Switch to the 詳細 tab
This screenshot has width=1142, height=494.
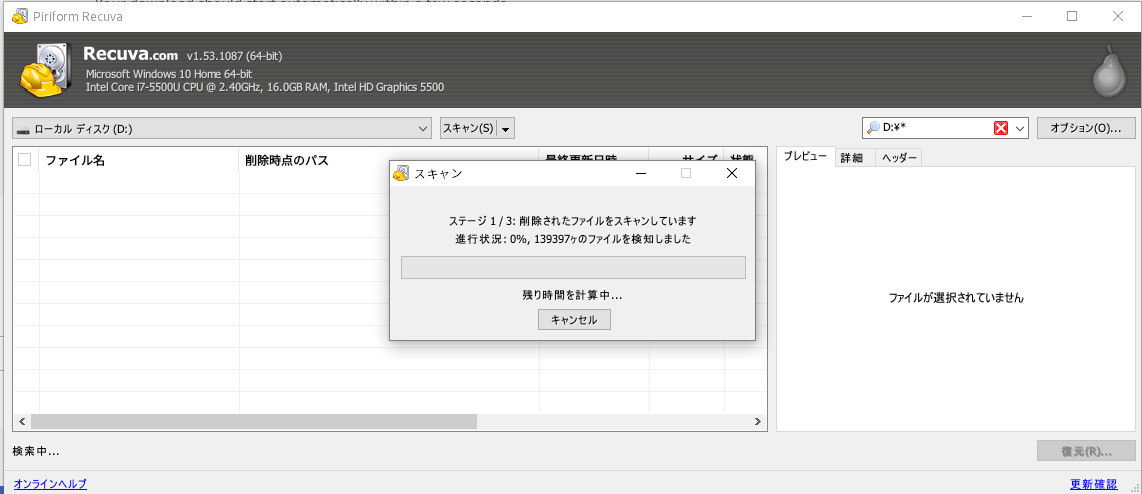pos(852,157)
